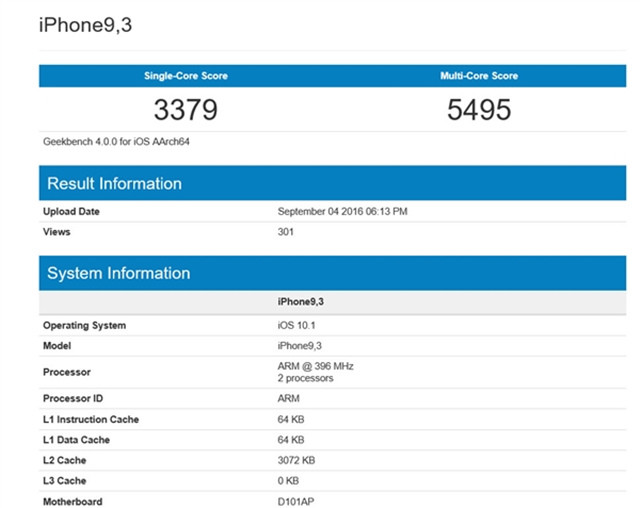Click the iPhone9,3 table column header
Screen dimensions: 640x508
(300, 301)
